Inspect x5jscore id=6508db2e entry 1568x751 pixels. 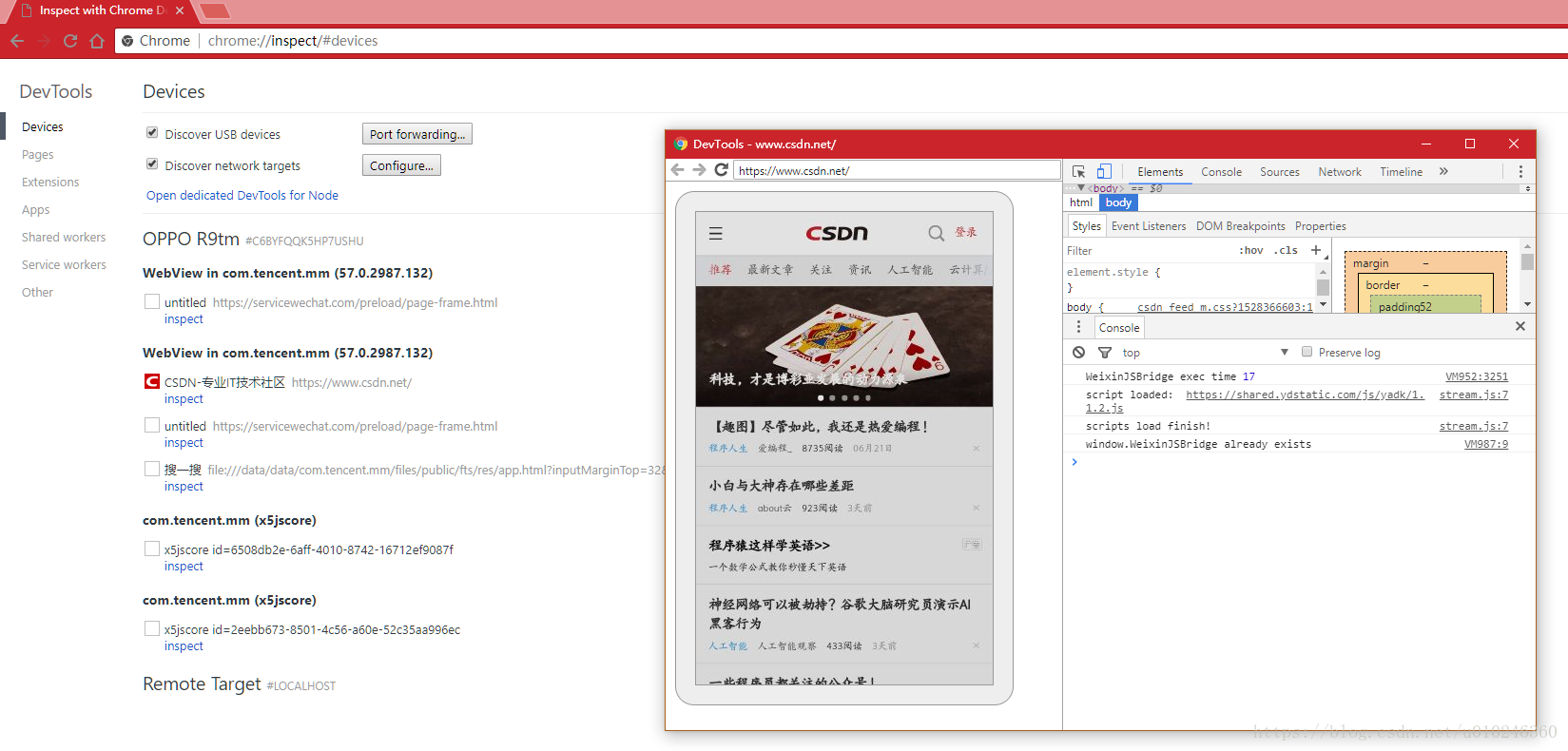[x=184, y=567]
